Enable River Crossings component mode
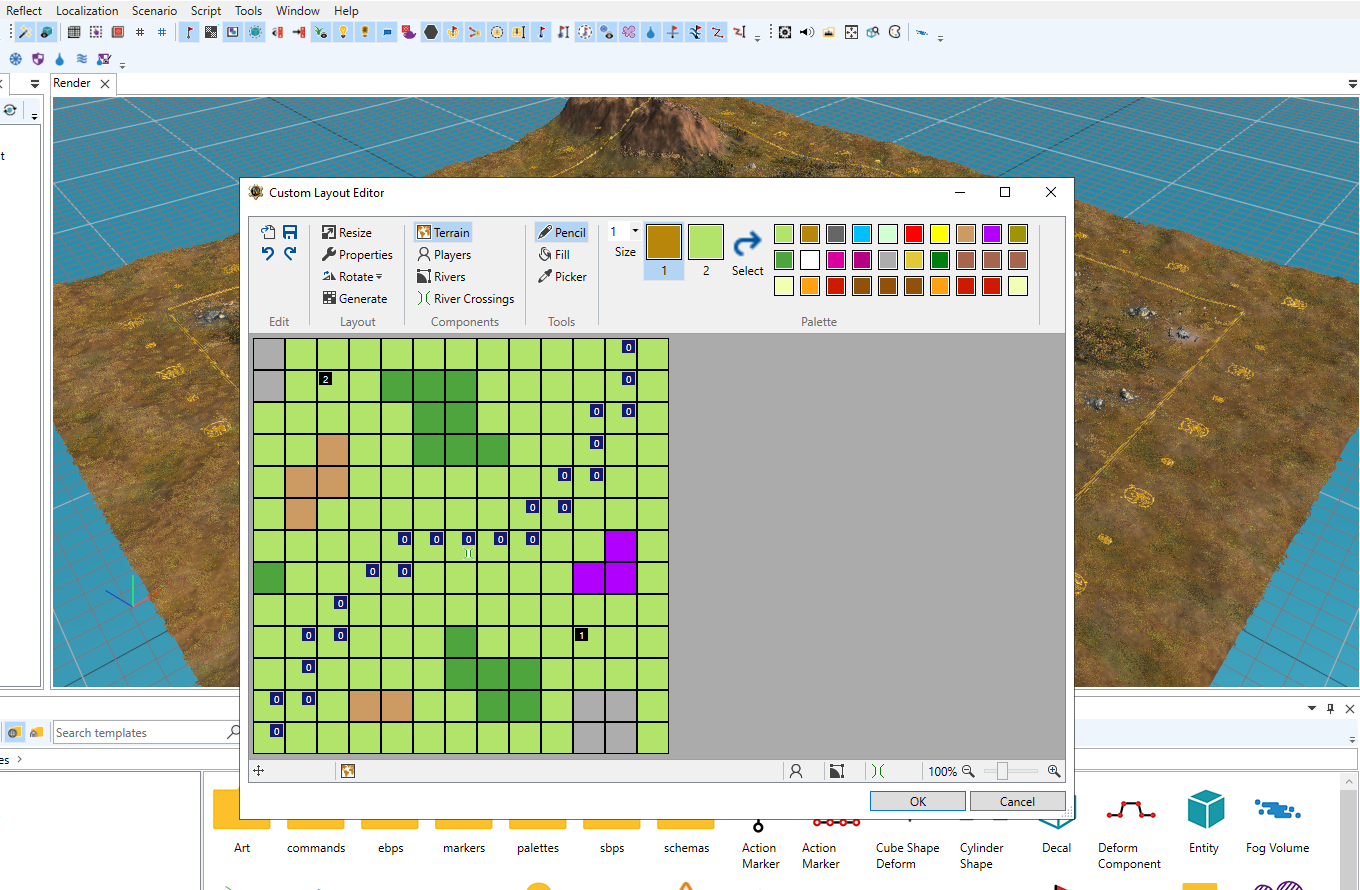The height and width of the screenshot is (890, 1360). [465, 298]
